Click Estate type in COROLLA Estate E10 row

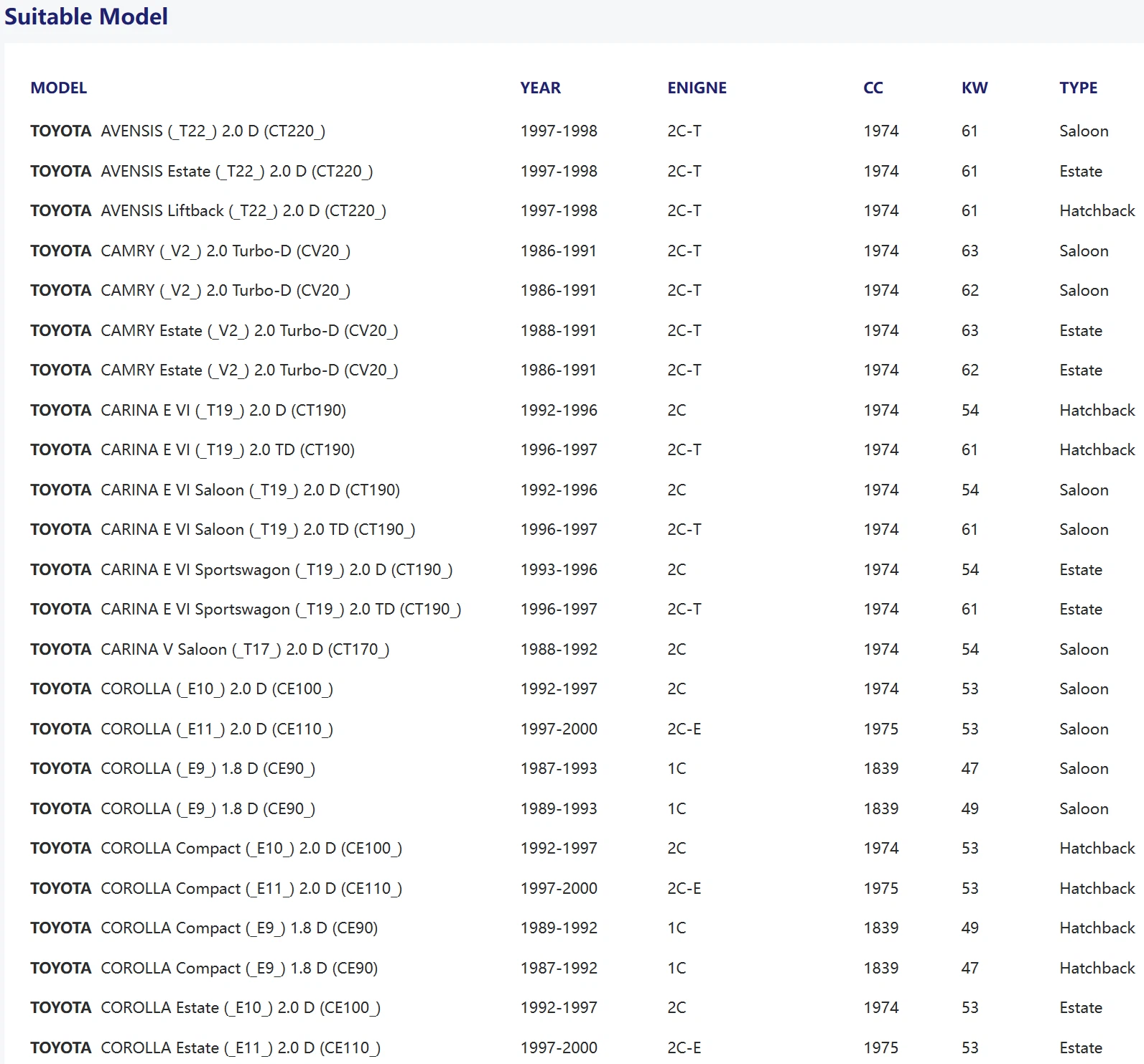pyautogui.click(x=1081, y=1008)
